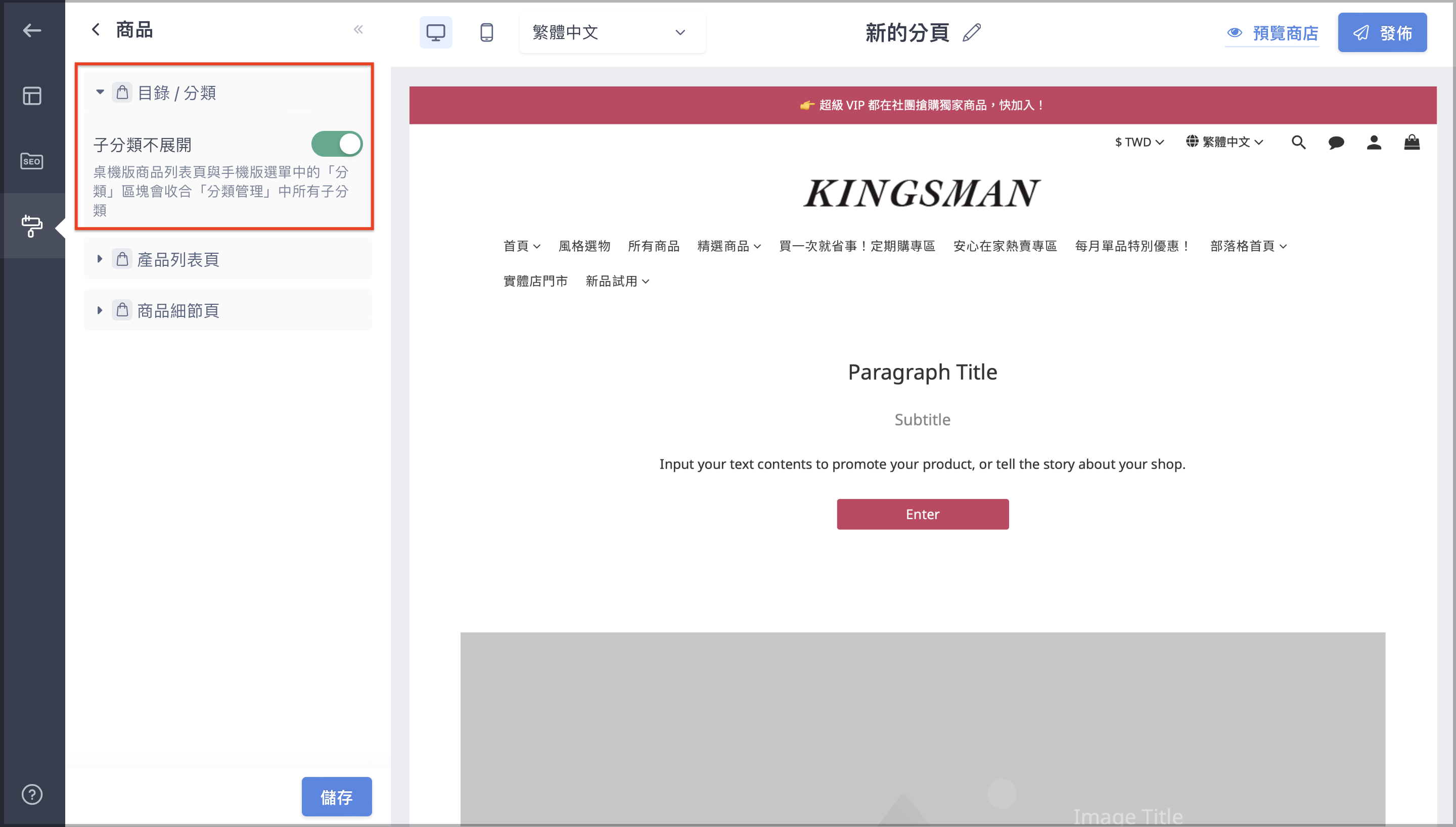
Task: Click the 新的分頁 page title
Action: (x=907, y=32)
